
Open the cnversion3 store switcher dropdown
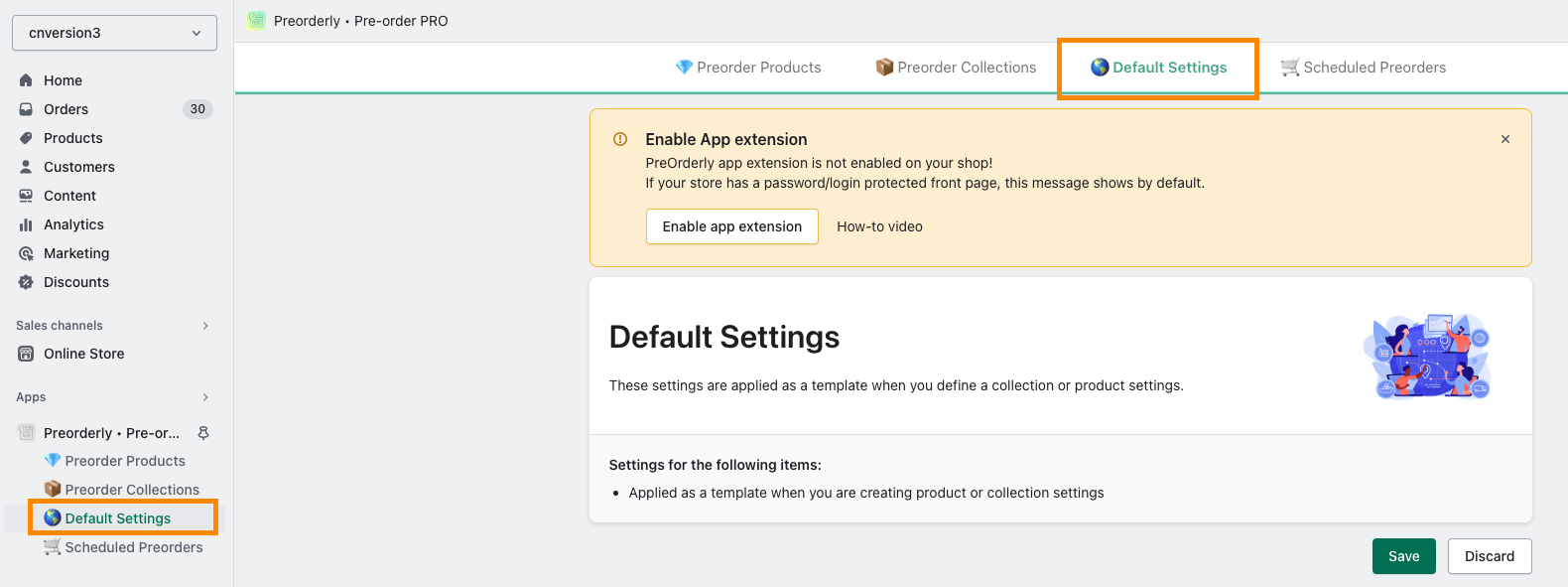tap(114, 33)
